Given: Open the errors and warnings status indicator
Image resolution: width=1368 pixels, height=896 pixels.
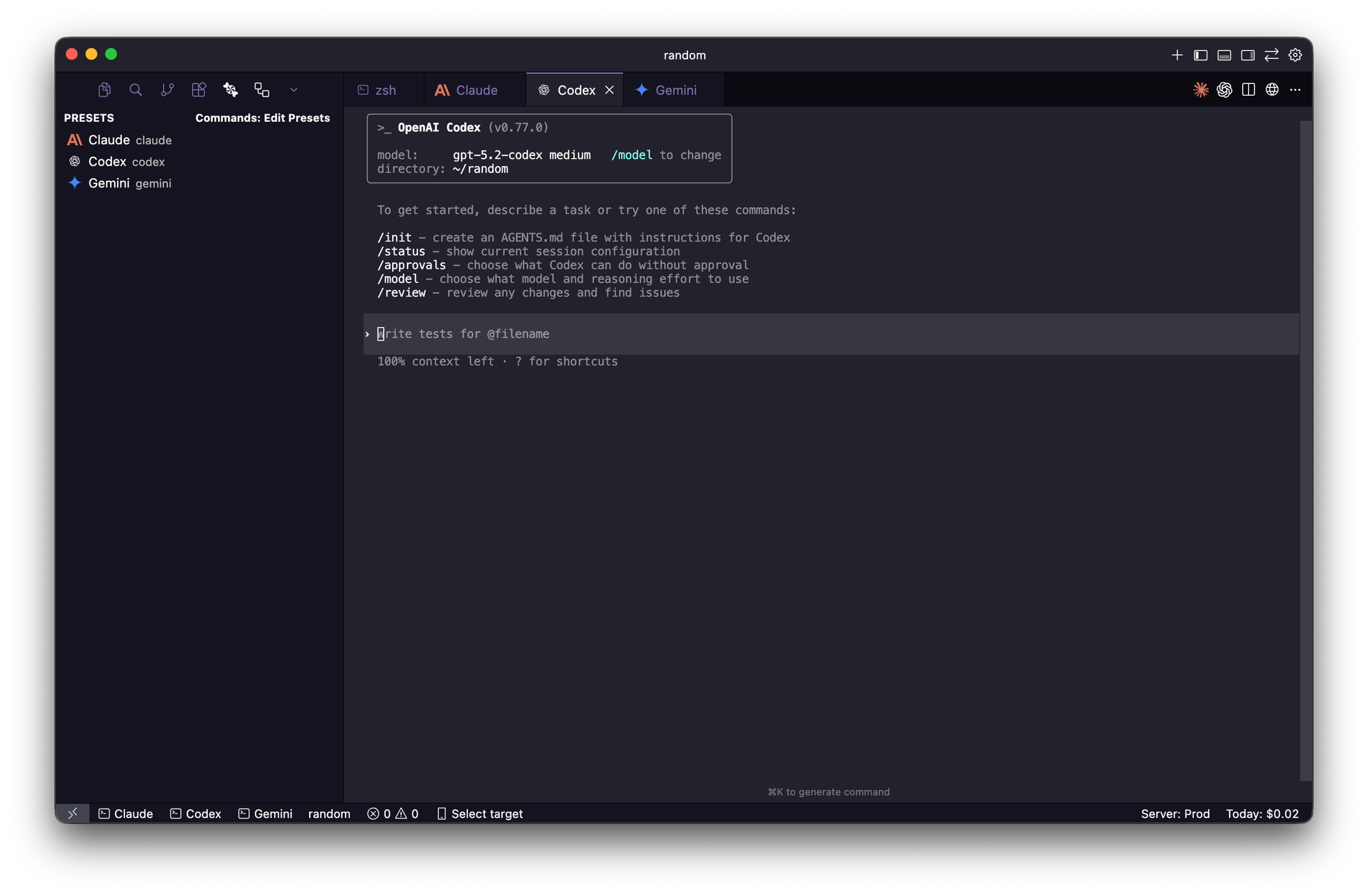Looking at the screenshot, I should [393, 814].
